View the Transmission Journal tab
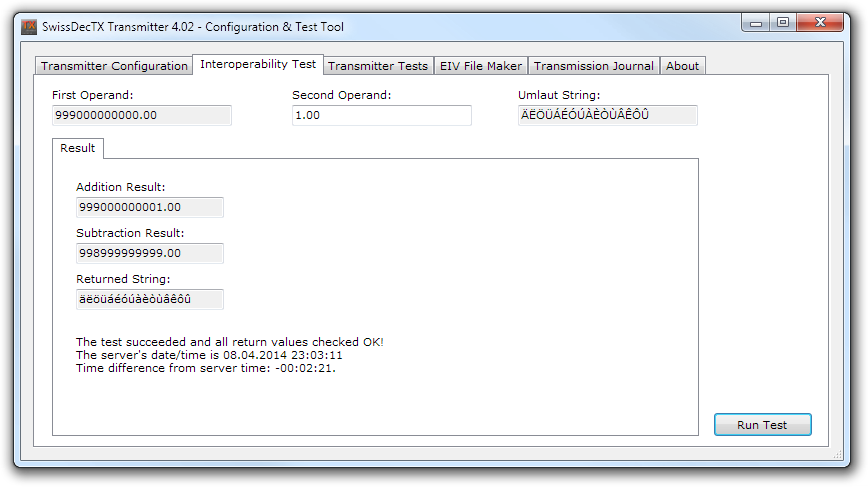Viewport: 868px width, 487px height. [x=593, y=66]
